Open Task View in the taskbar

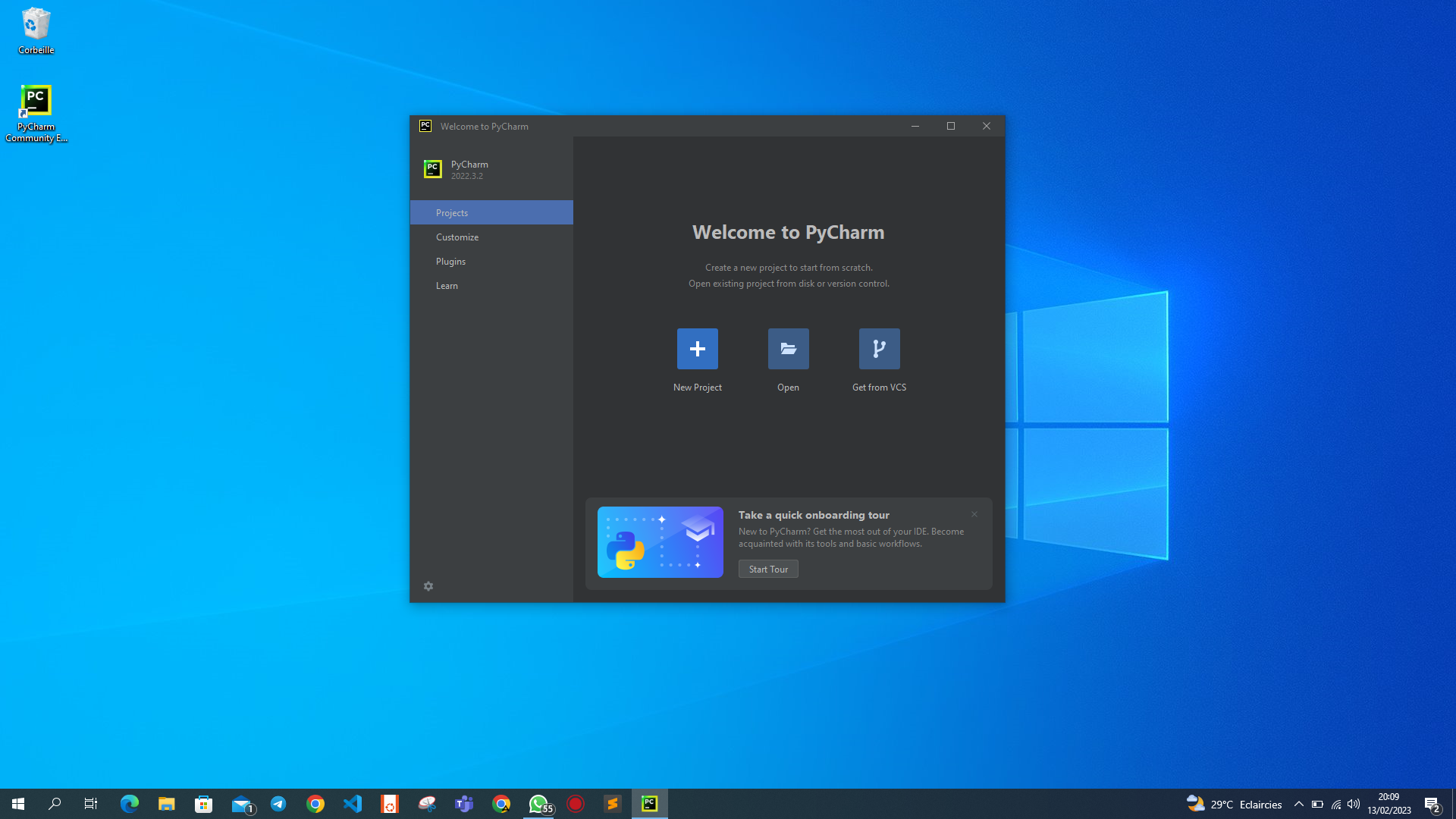tap(91, 804)
